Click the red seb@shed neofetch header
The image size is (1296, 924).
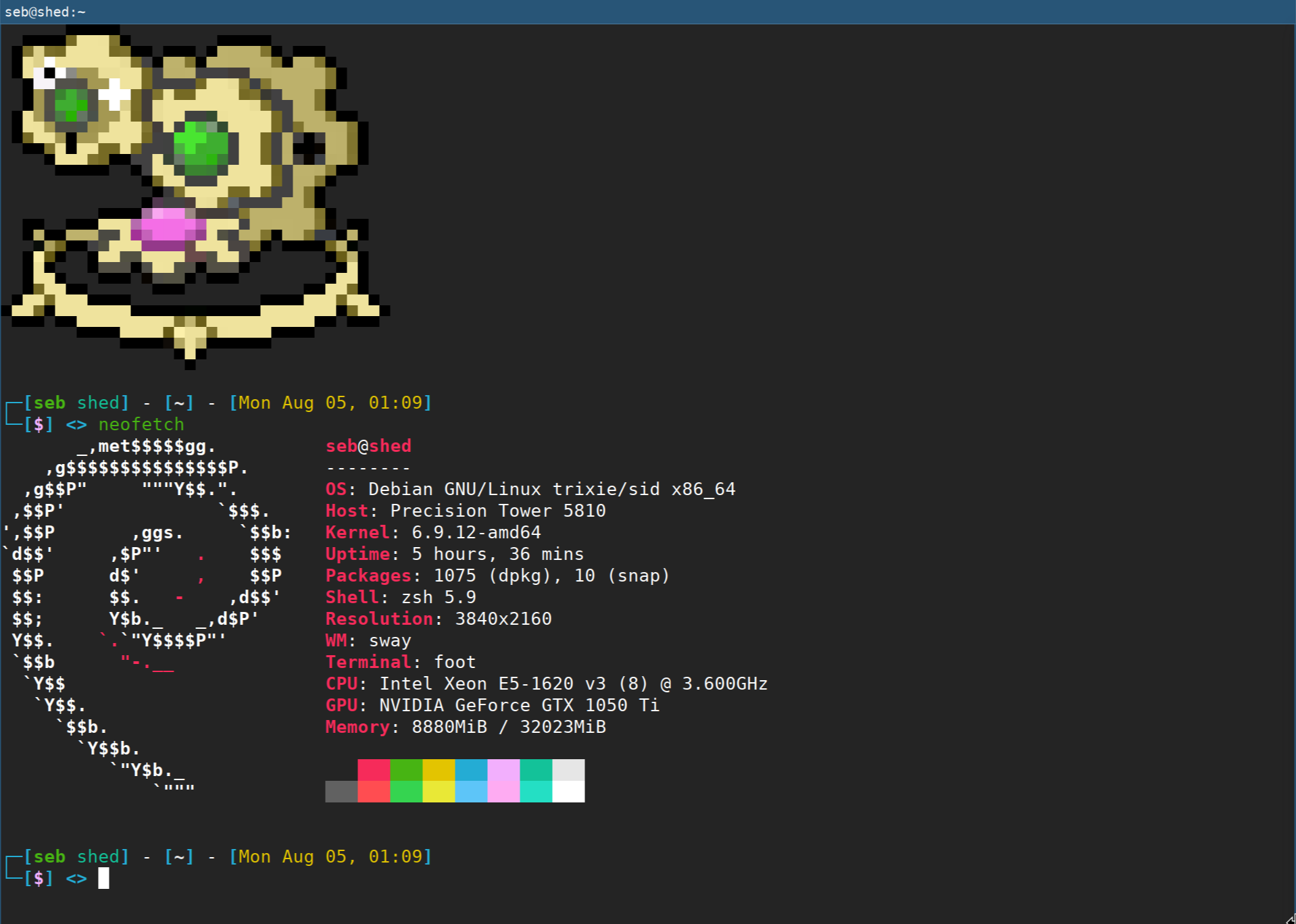pos(368,446)
